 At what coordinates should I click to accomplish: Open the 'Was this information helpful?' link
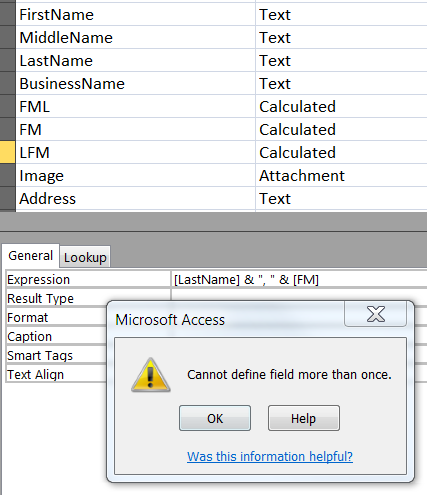(x=270, y=456)
